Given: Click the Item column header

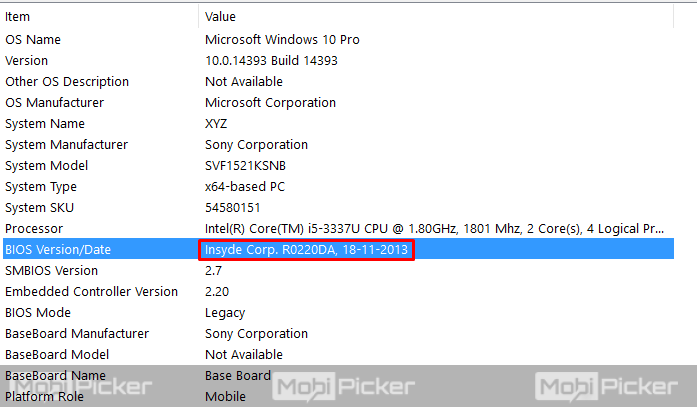Looking at the screenshot, I should 18,17.
